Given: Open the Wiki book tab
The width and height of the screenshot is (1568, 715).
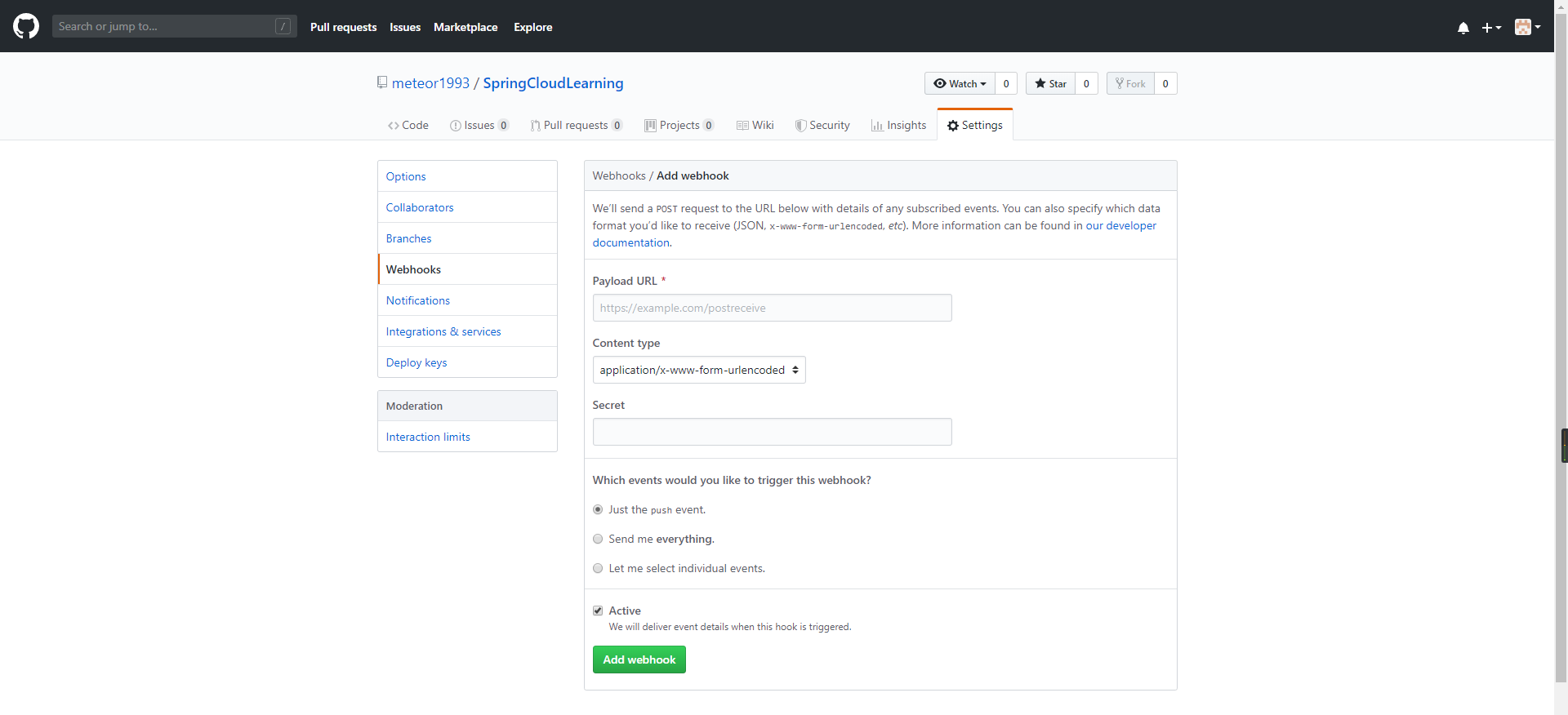Looking at the screenshot, I should pyautogui.click(x=755, y=125).
